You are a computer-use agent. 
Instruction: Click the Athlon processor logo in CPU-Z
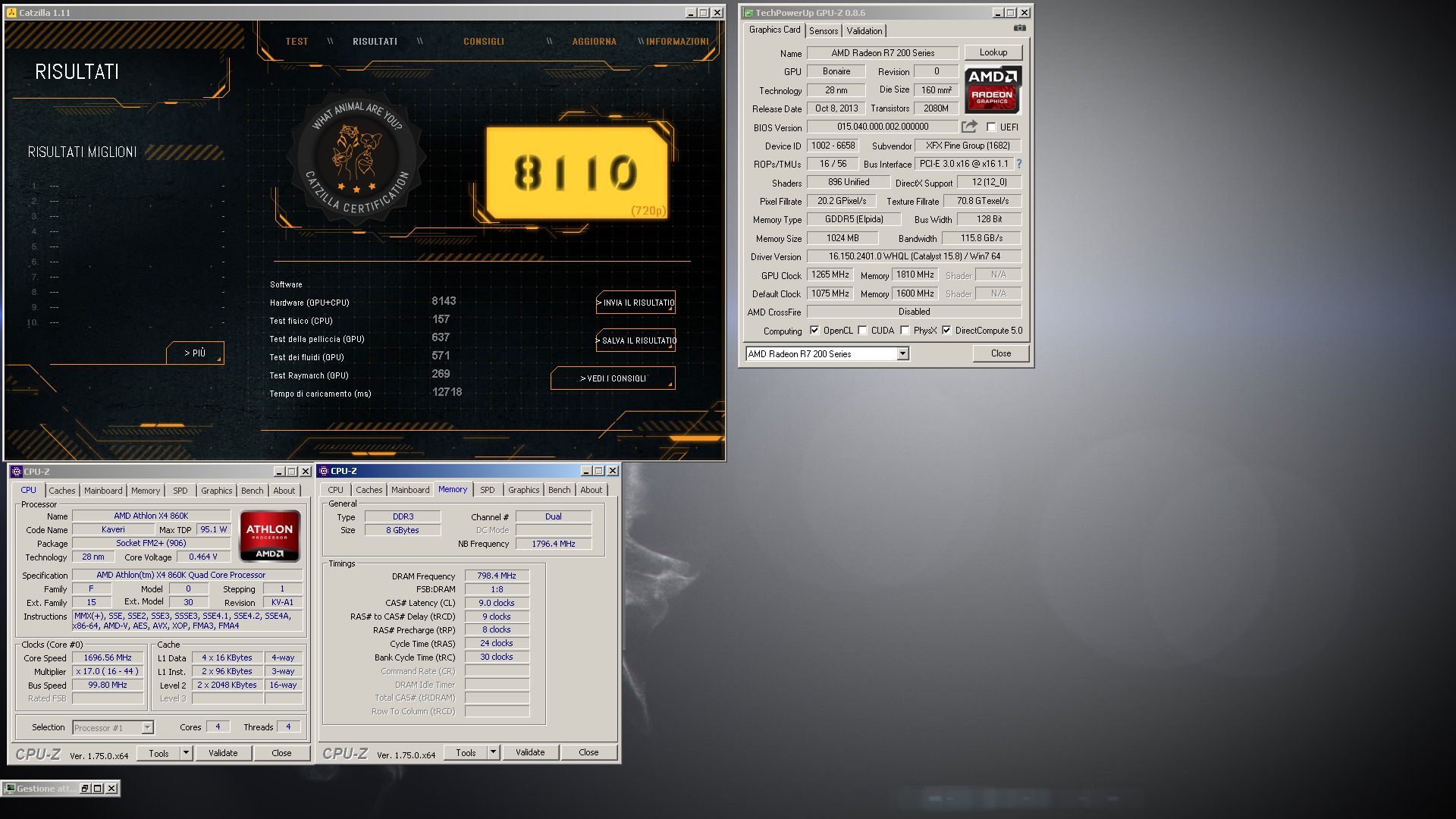(x=269, y=536)
